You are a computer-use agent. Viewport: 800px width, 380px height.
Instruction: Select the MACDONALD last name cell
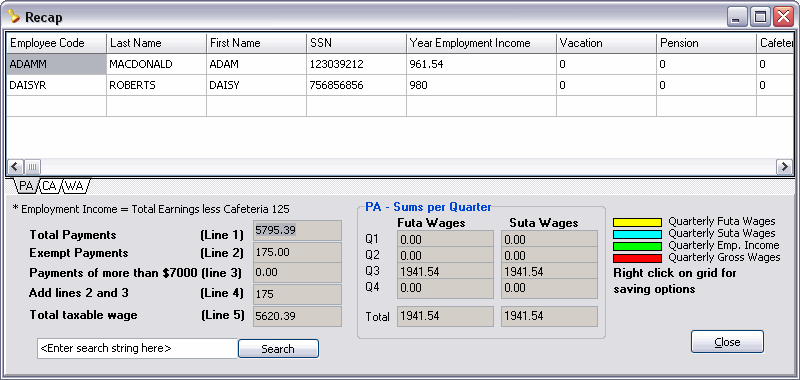coord(157,64)
